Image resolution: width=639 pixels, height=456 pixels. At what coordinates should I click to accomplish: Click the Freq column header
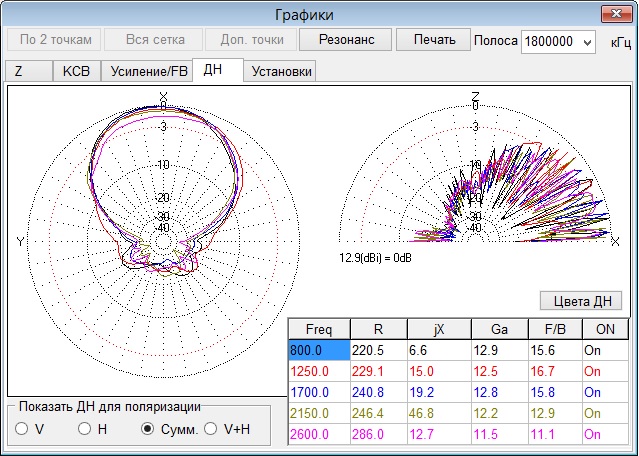click(x=318, y=330)
